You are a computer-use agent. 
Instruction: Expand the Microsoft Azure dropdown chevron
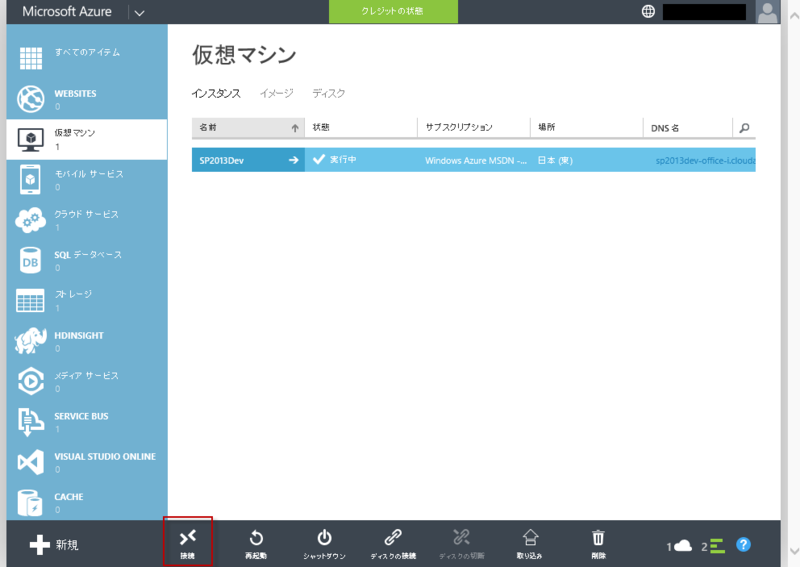click(139, 13)
